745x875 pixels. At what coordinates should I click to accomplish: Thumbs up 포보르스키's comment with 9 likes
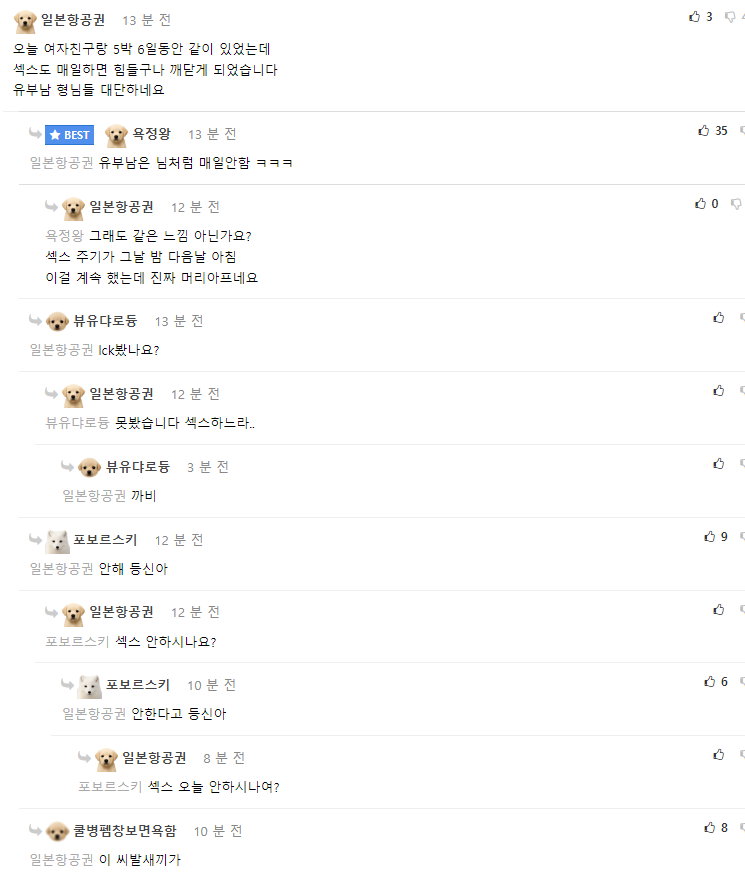pyautogui.click(x=709, y=538)
